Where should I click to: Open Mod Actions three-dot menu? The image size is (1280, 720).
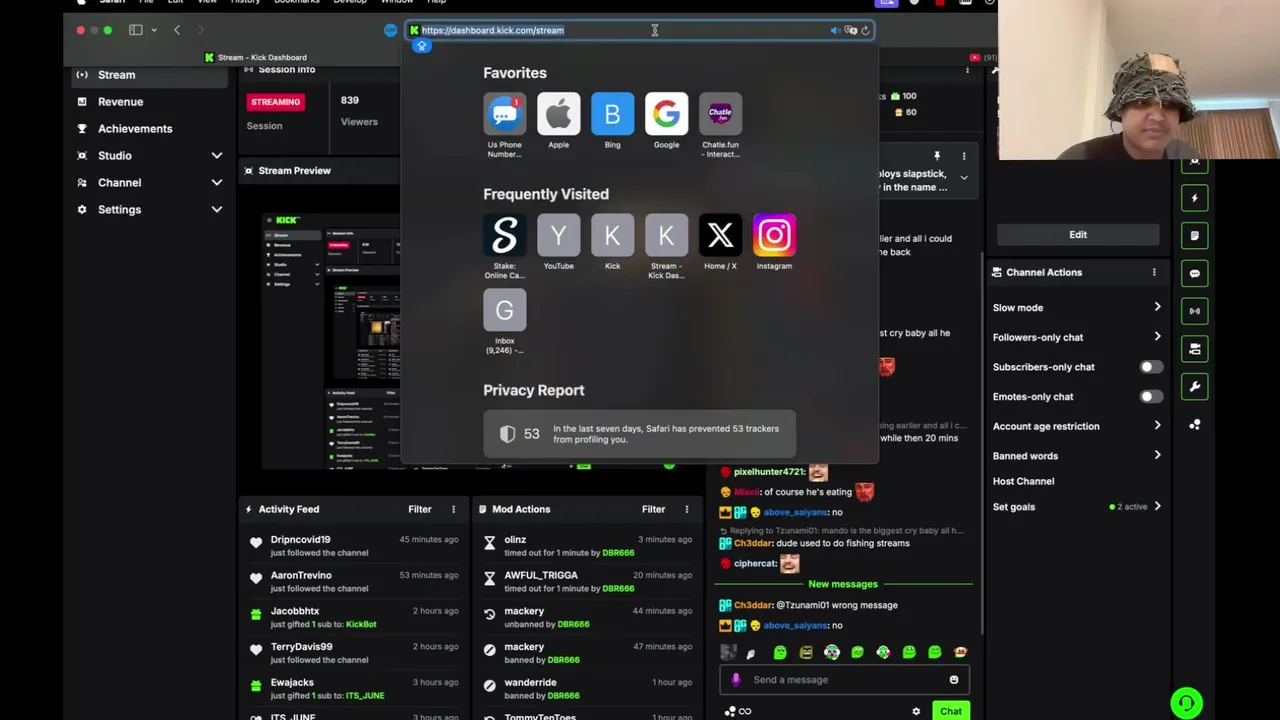pos(686,509)
